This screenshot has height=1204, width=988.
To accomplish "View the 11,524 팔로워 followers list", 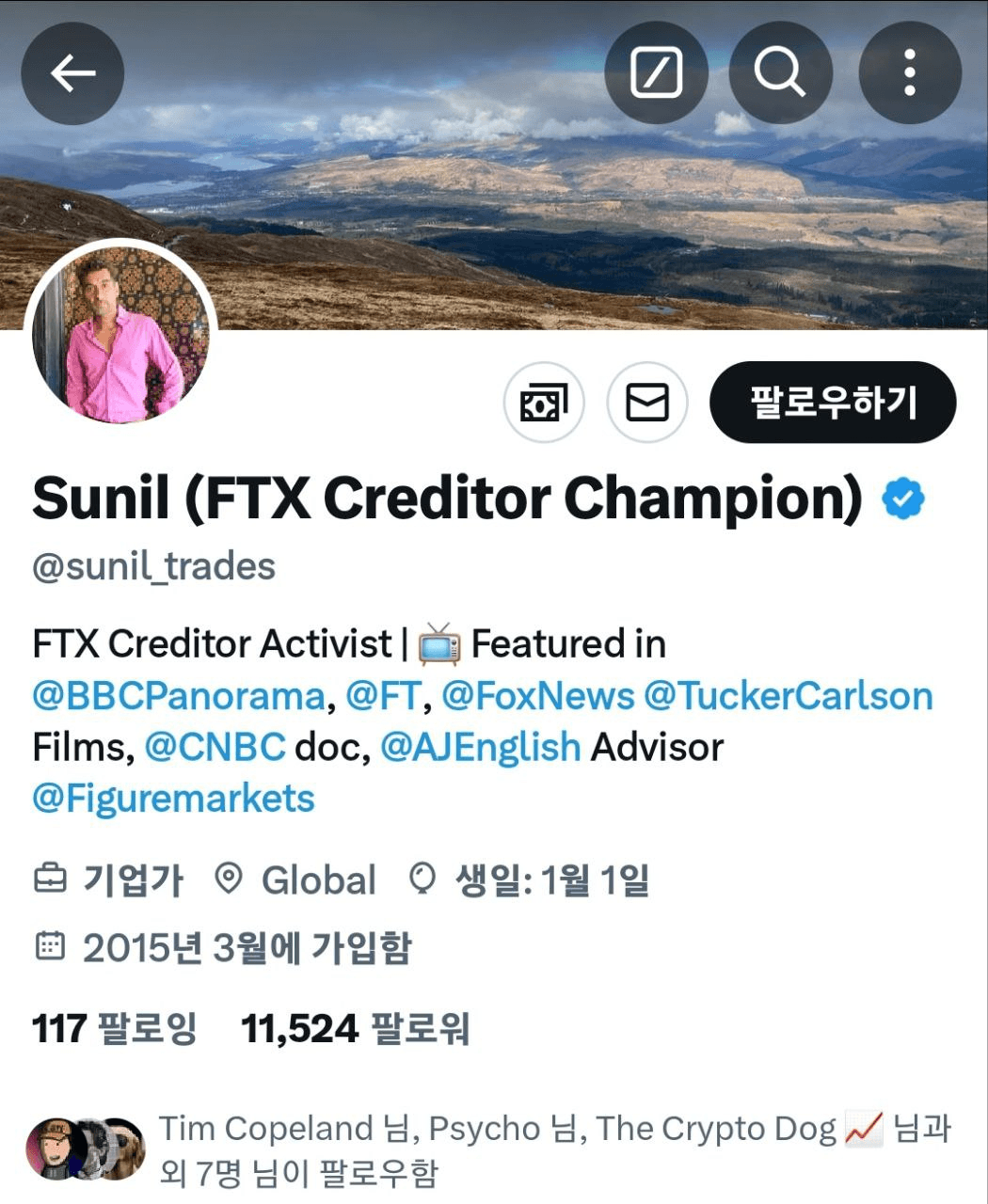I will click(356, 1029).
